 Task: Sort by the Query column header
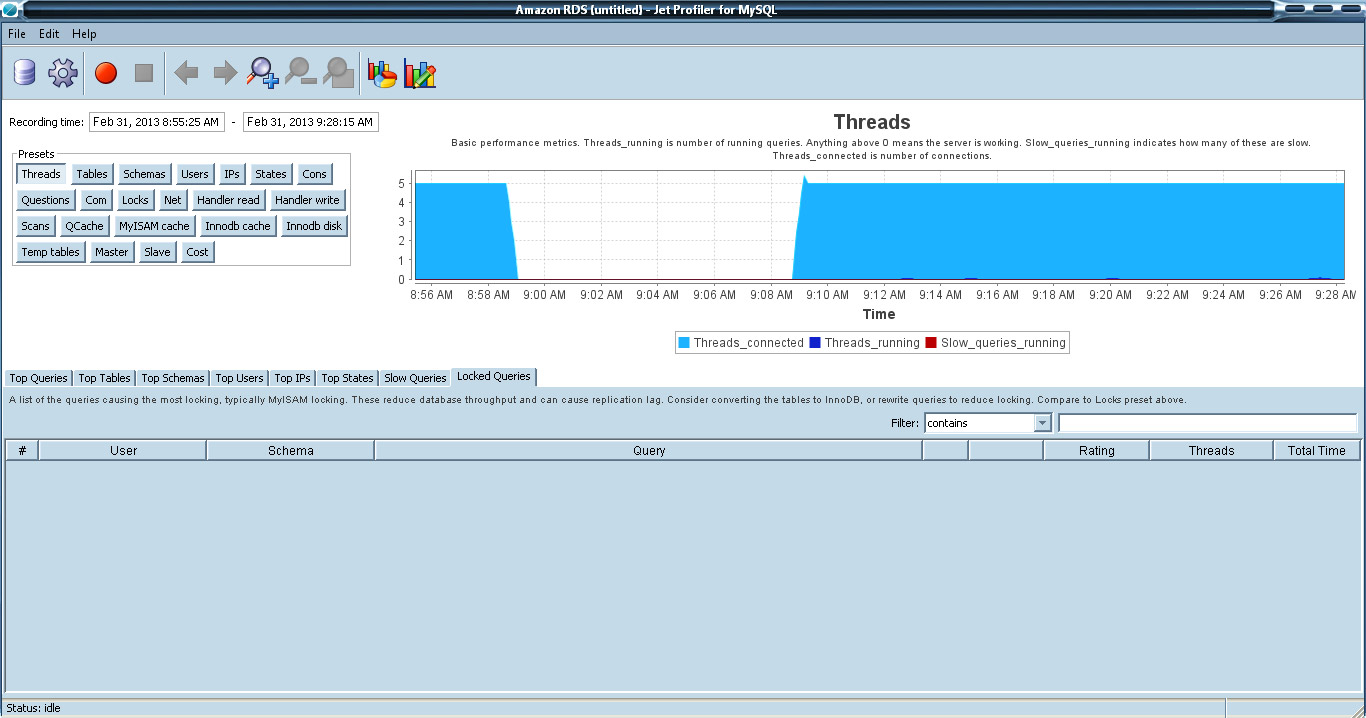(649, 450)
